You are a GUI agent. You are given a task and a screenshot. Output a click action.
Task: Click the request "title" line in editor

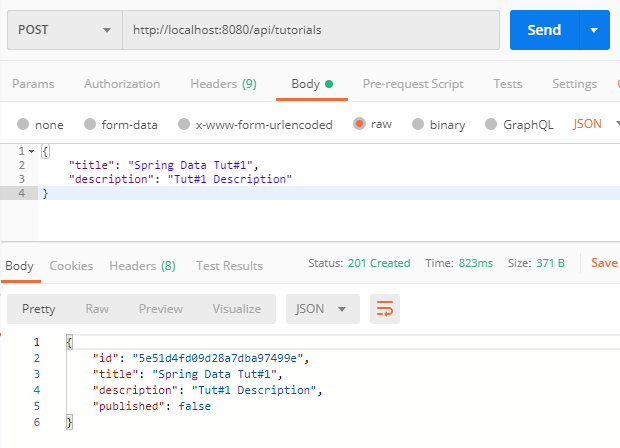pyautogui.click(x=163, y=165)
